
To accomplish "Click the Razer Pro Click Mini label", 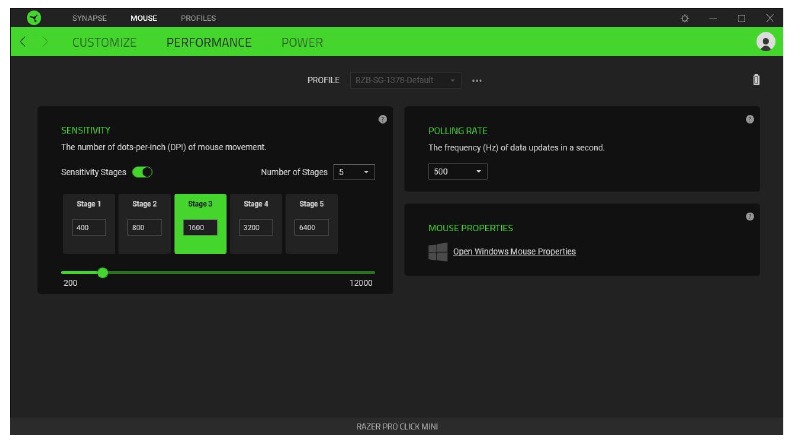I will click(397, 427).
